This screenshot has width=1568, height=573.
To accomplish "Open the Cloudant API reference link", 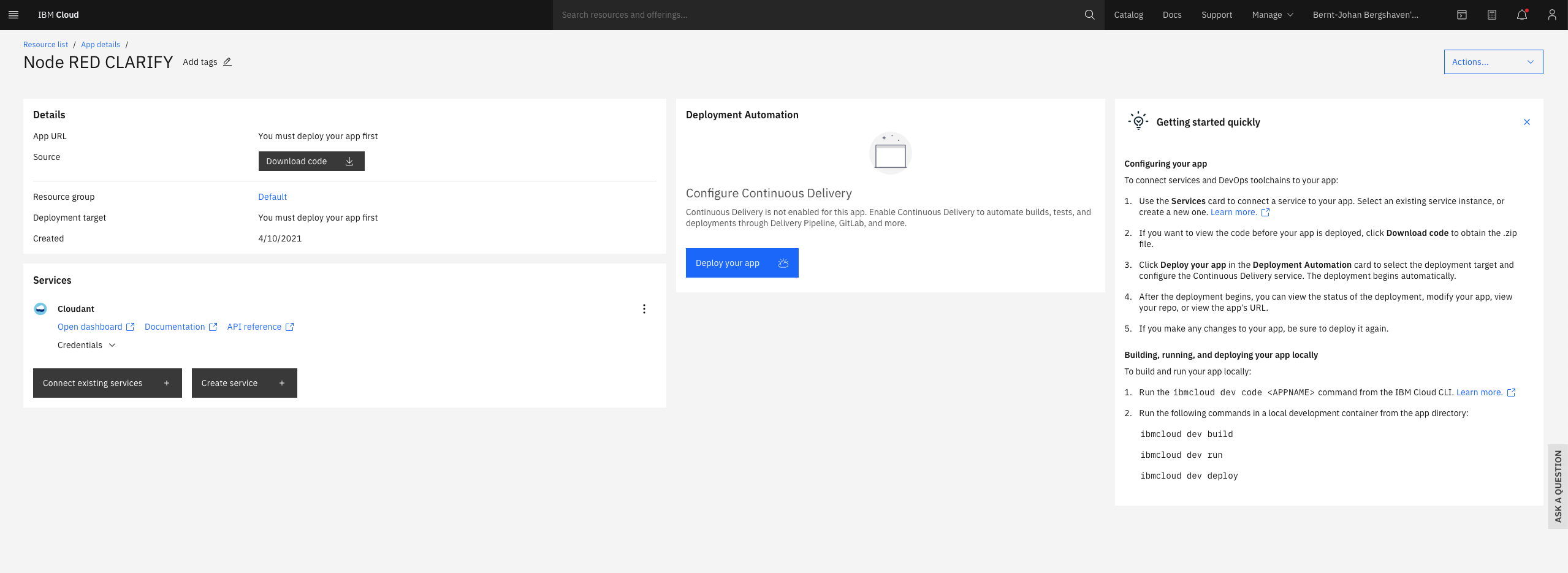I will 261,327.
